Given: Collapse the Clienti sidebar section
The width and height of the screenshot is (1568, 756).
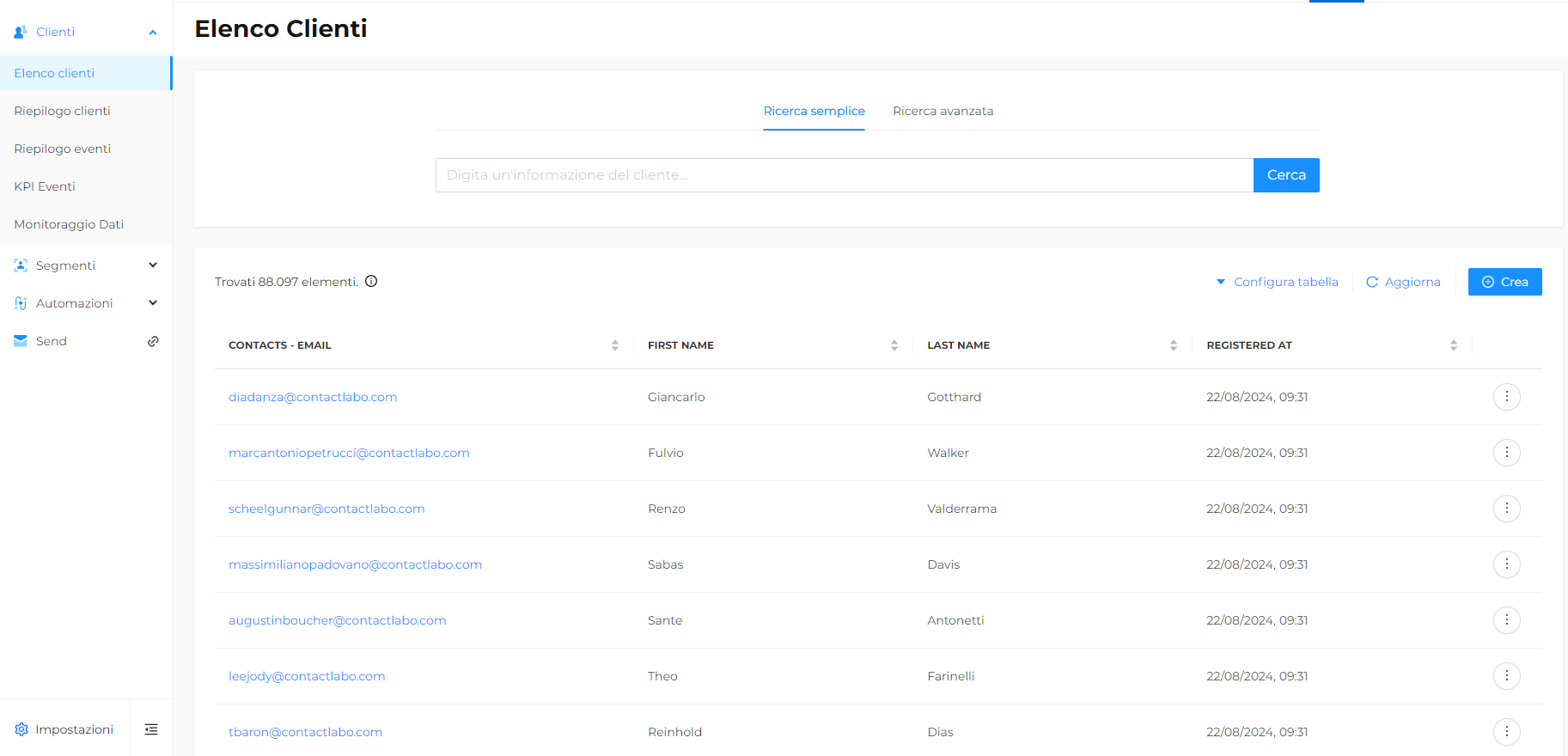Looking at the screenshot, I should (153, 33).
